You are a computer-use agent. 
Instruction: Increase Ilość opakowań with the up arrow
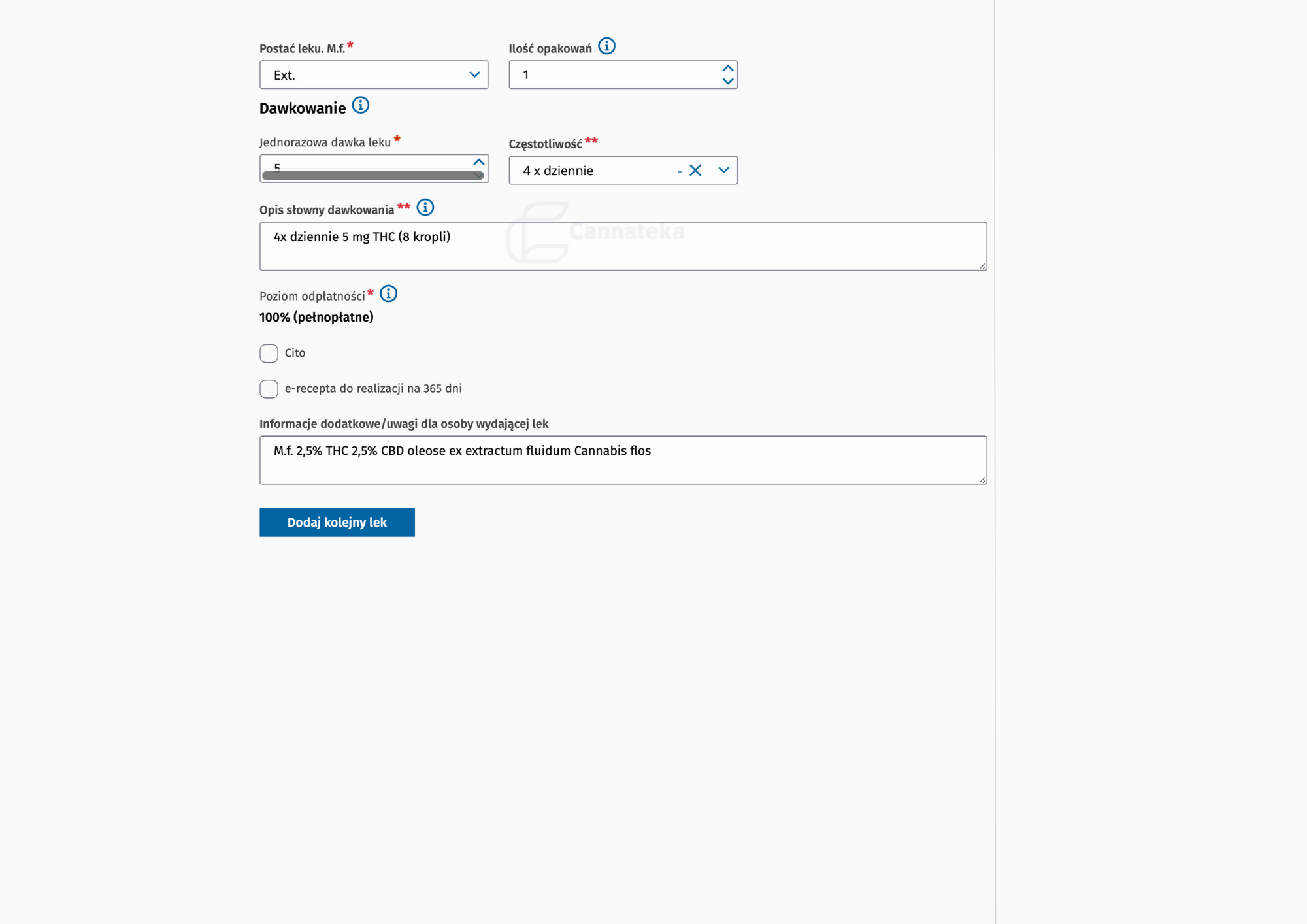click(x=727, y=68)
